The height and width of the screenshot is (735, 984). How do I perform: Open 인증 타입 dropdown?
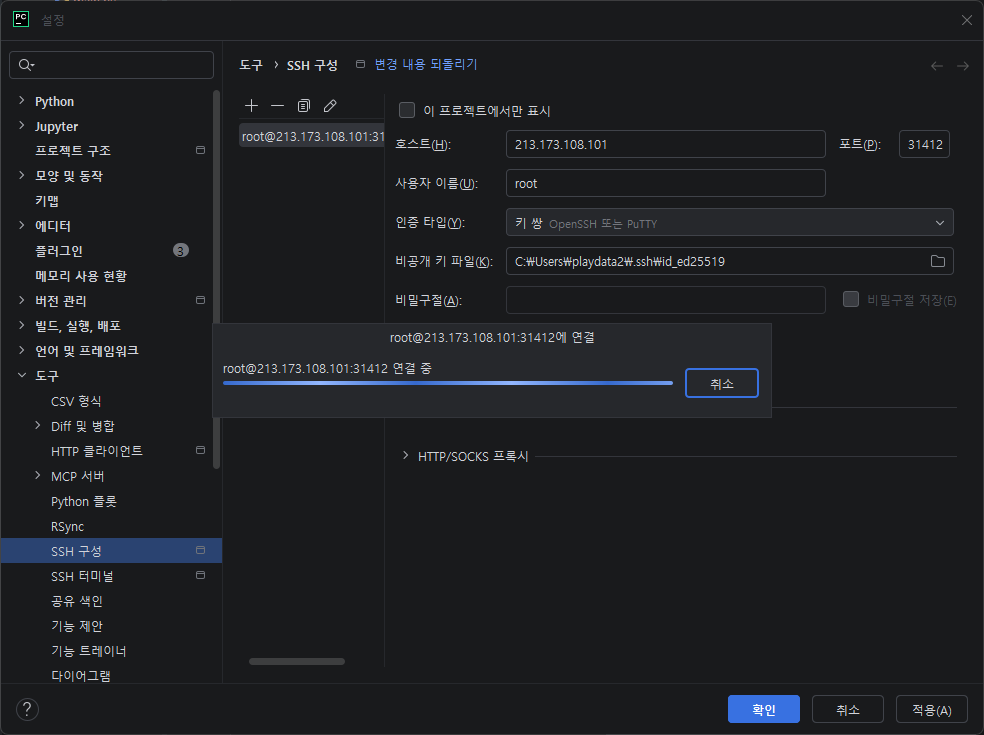pyautogui.click(x=729, y=222)
